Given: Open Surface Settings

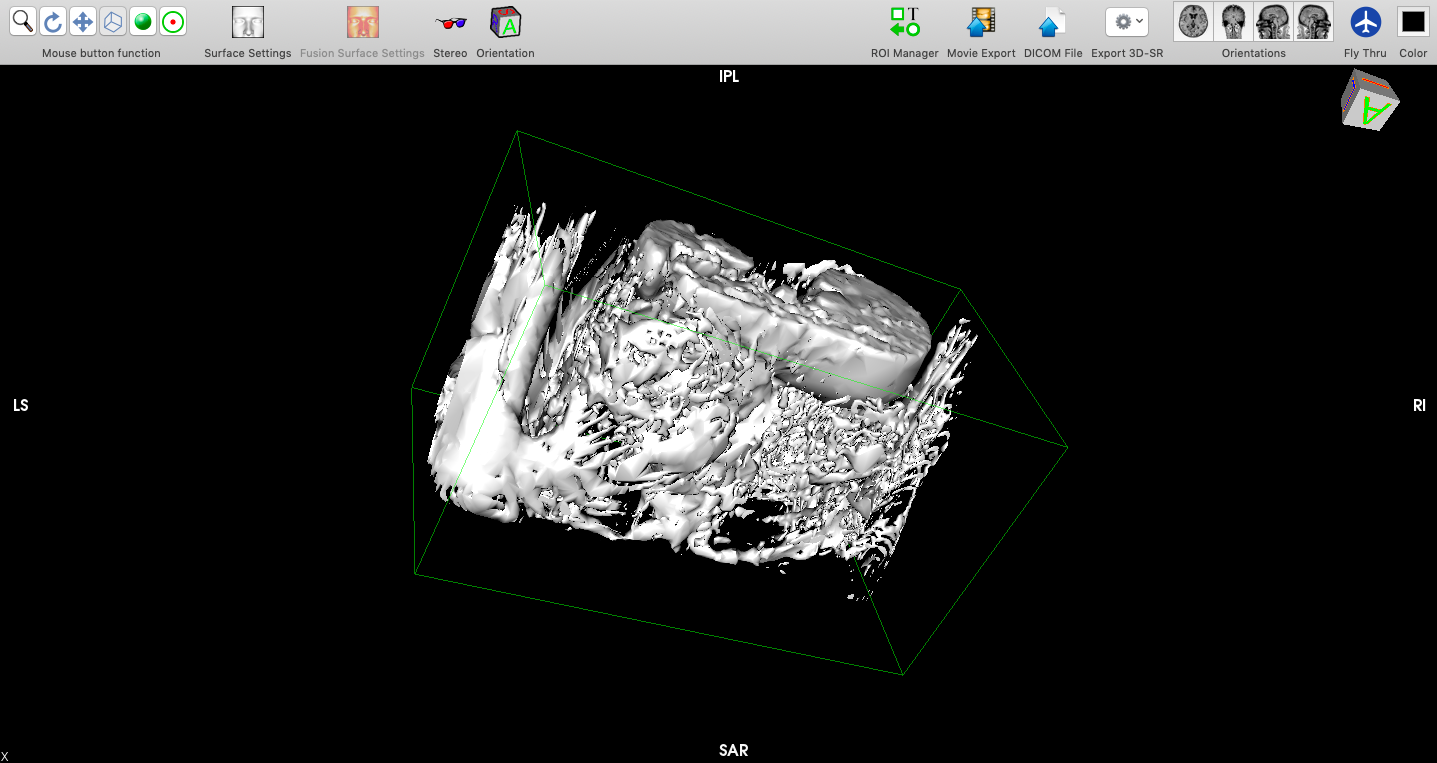Looking at the screenshot, I should pos(247,22).
